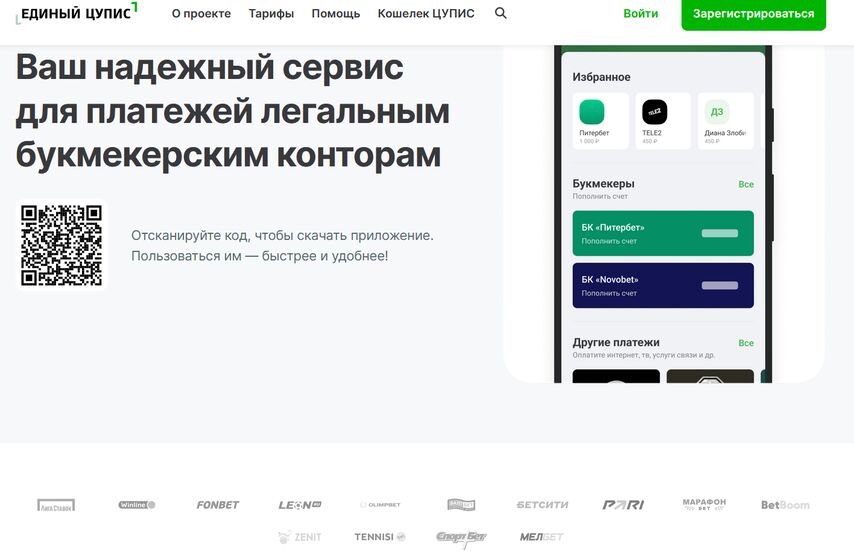
Task: Click the Winline logo
Action: [137, 505]
